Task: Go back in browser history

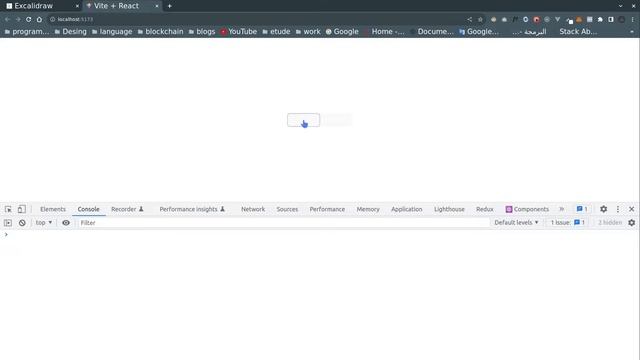Action: [7, 19]
